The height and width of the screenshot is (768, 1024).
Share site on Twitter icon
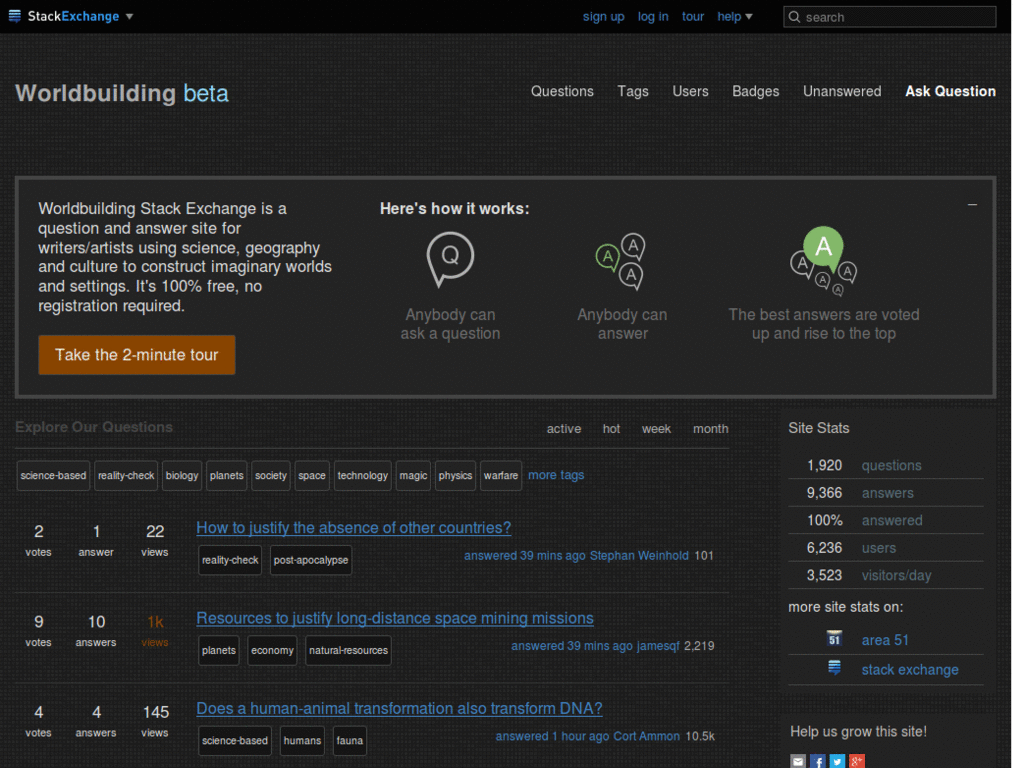[x=837, y=761]
